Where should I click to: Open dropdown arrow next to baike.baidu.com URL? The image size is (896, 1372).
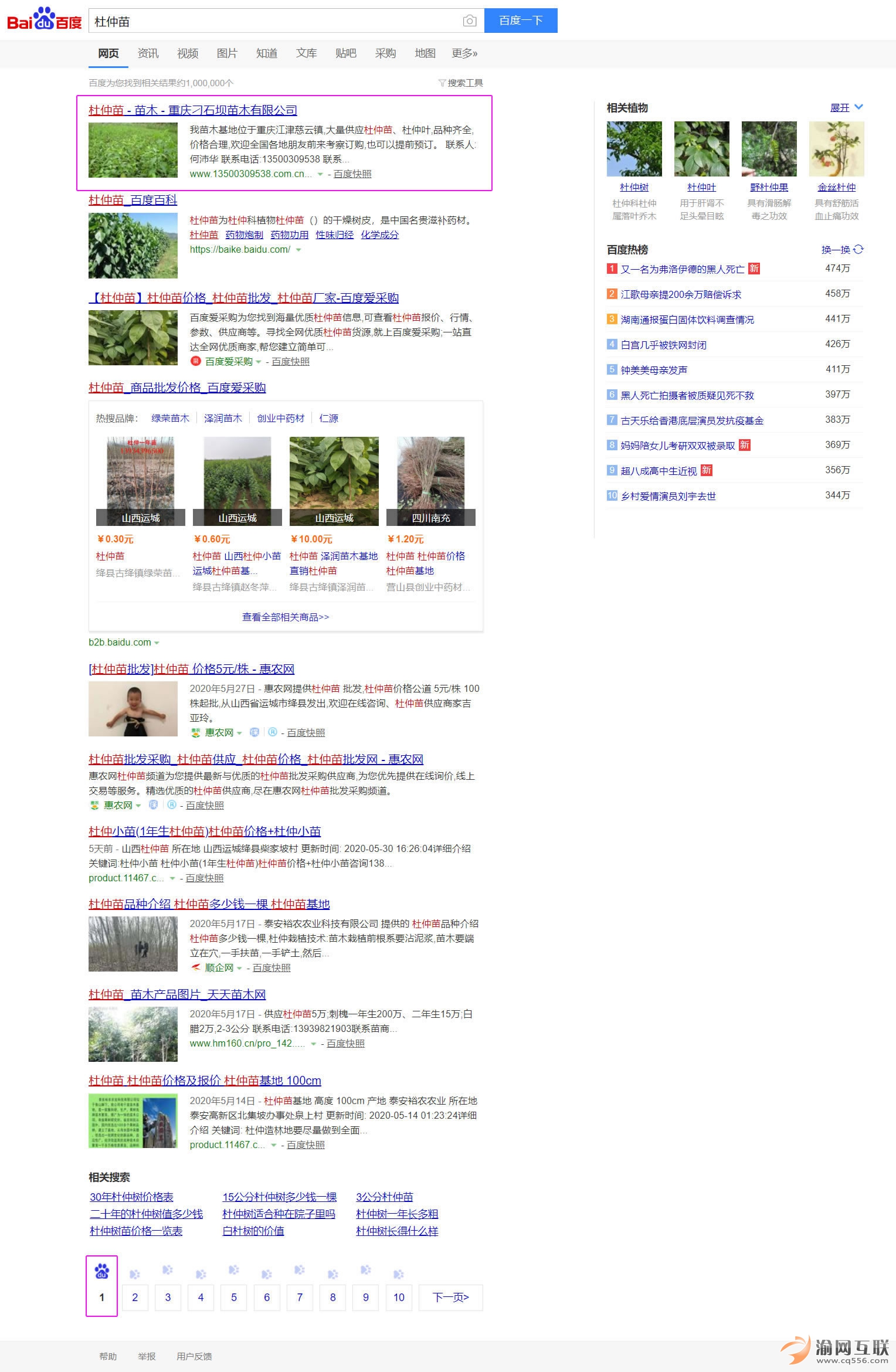298,250
